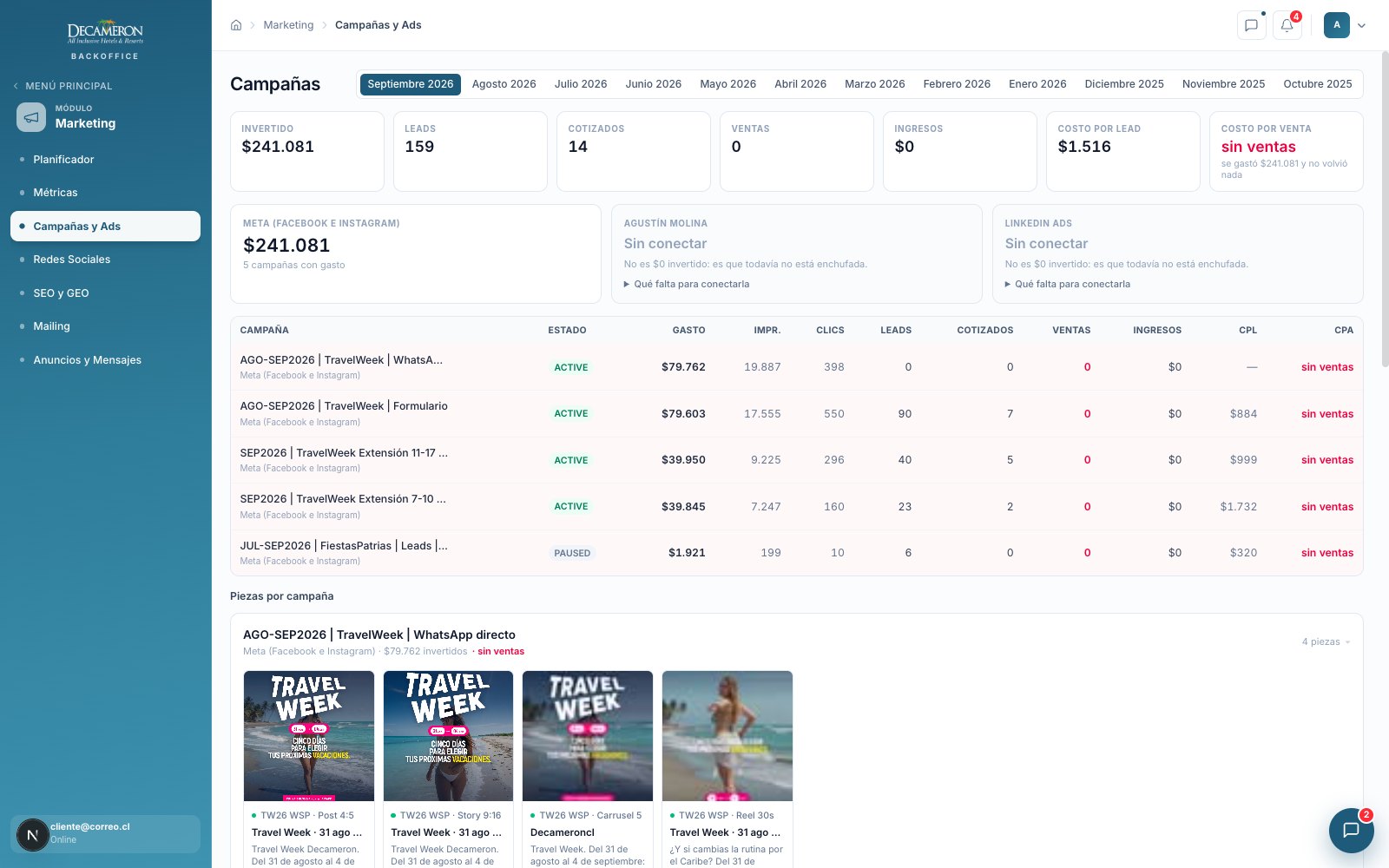Open the TW26 WSP Carrusel 5 thumbnail

click(x=588, y=736)
